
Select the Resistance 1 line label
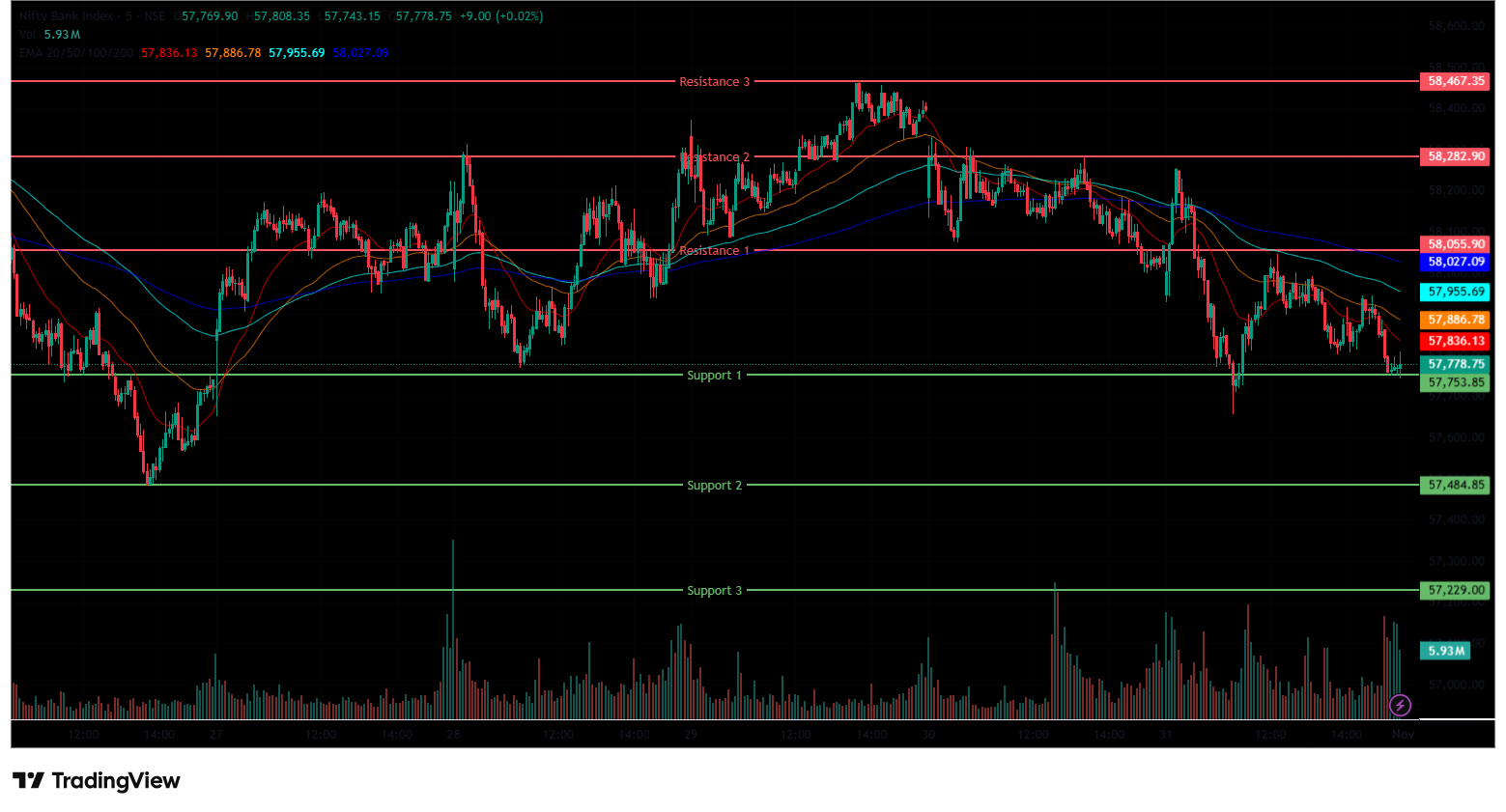[714, 251]
